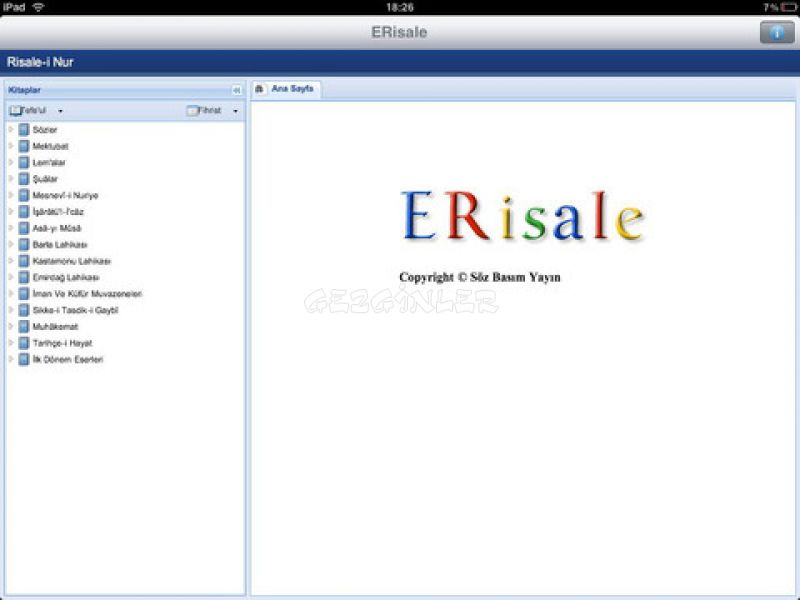Click the book icon next to Asâ-yı Mûsâ

(x=23, y=228)
